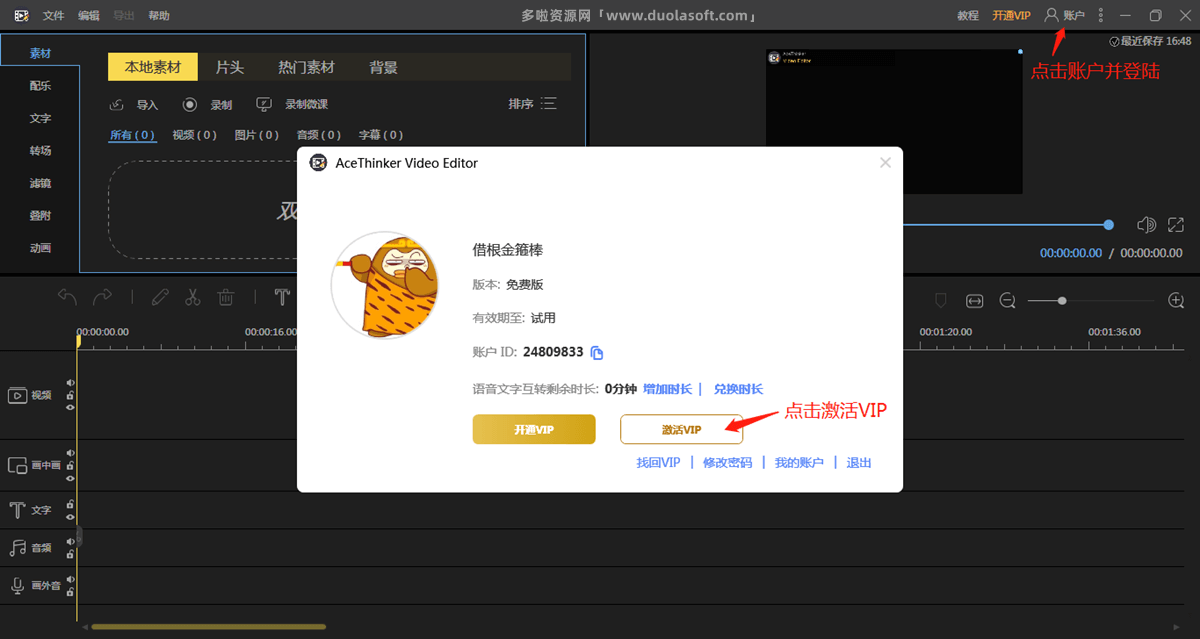
Task: Open the pencil edit tool in timeline toolbar
Action: tap(160, 297)
